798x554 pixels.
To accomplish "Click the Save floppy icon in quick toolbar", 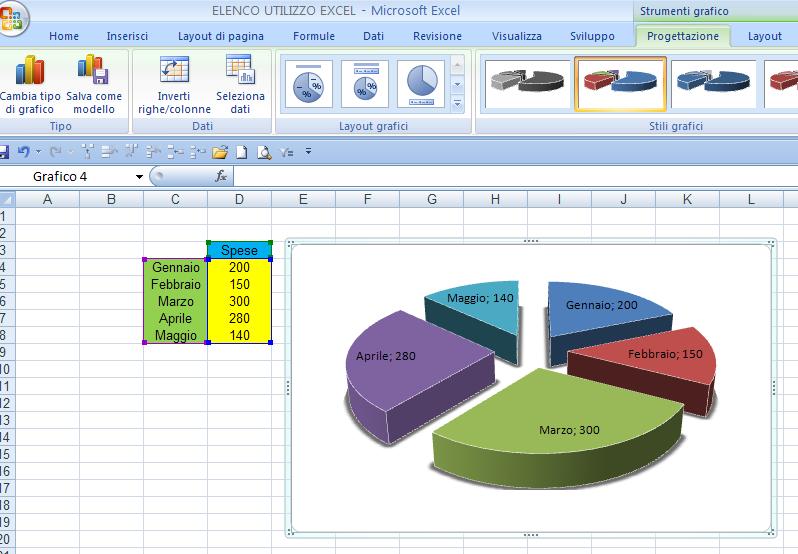I will (x=4, y=152).
